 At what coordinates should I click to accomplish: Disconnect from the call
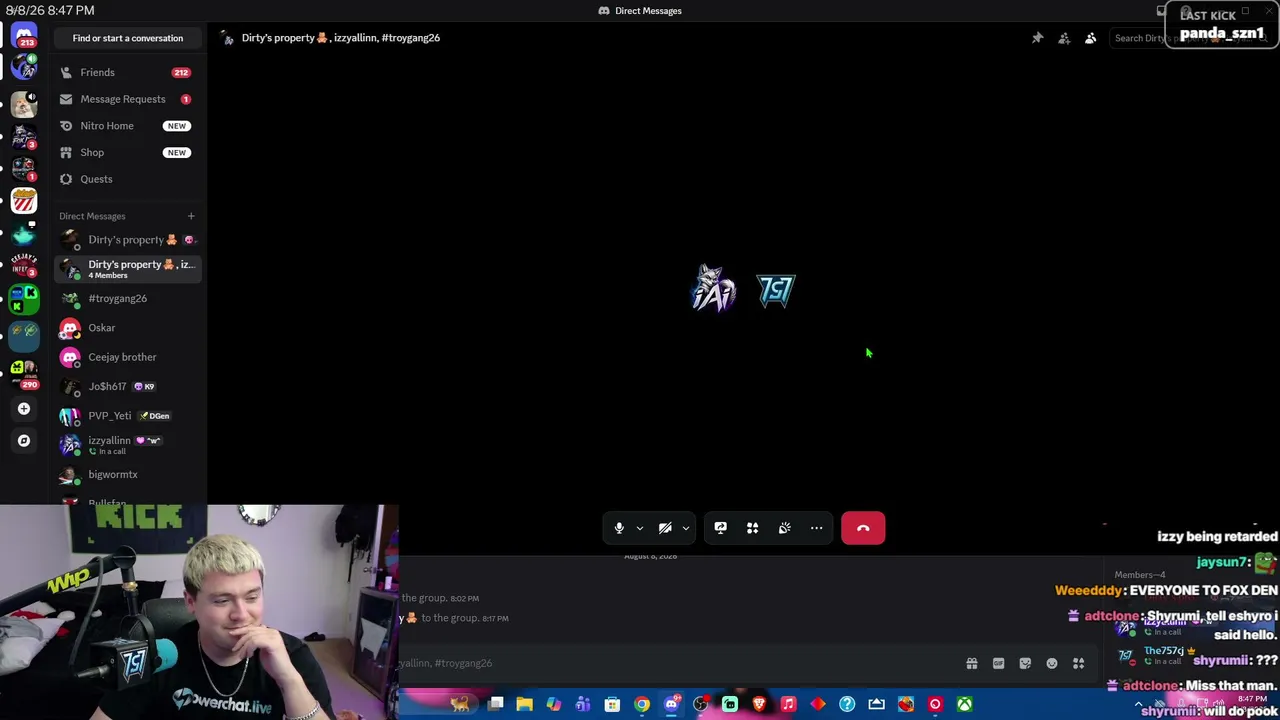point(863,528)
